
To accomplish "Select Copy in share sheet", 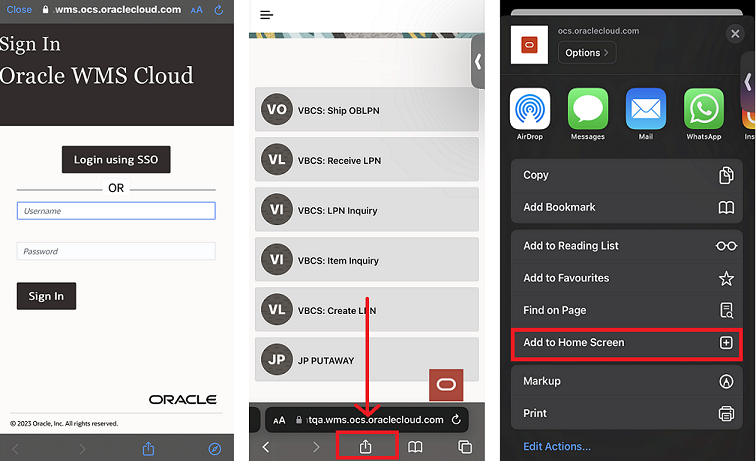I will (627, 175).
